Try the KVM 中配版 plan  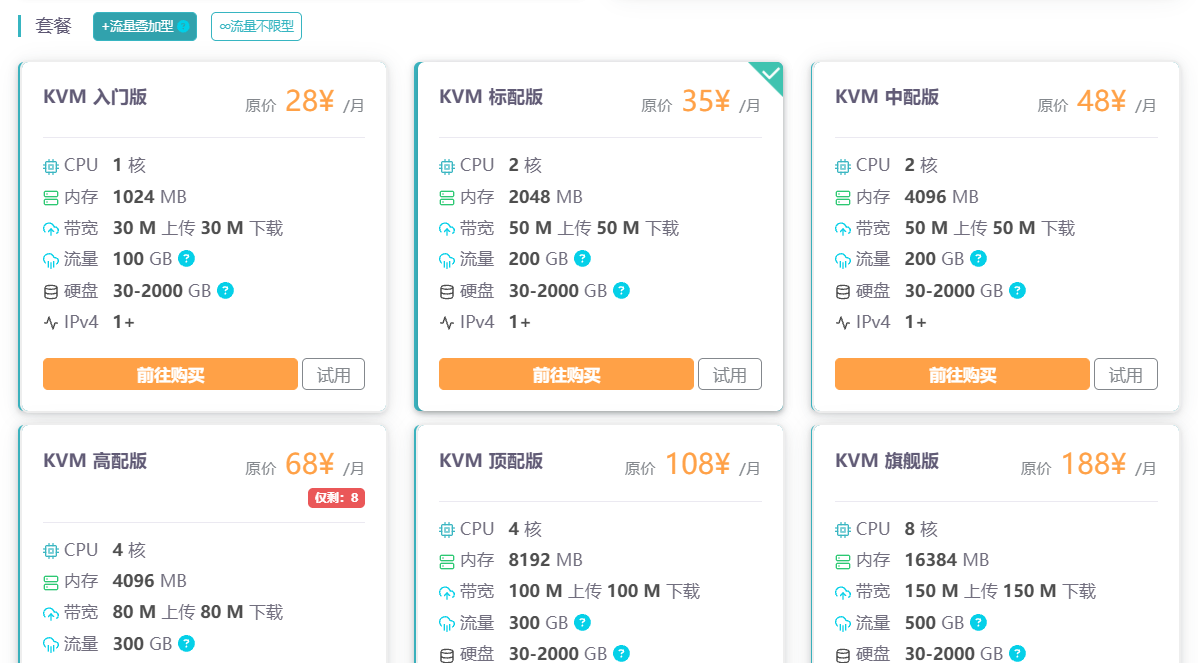click(x=1125, y=375)
